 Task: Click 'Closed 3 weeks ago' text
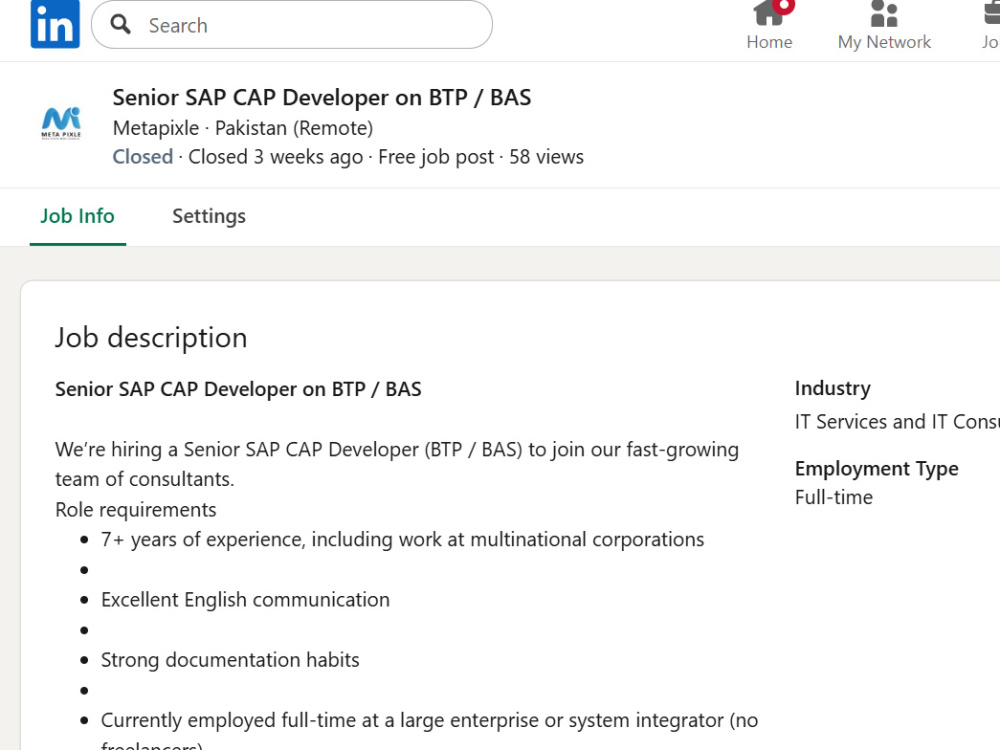[x=276, y=157]
